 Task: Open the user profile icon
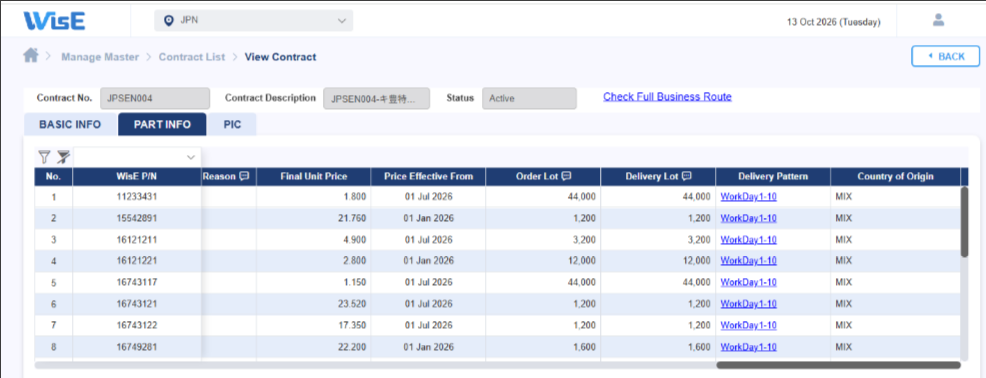(x=938, y=20)
